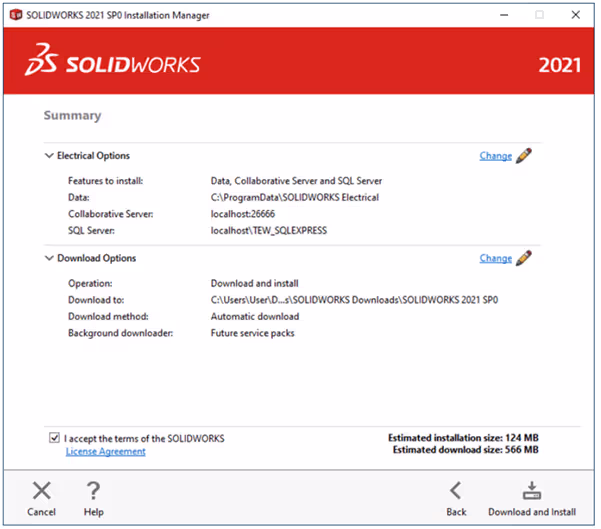Viewport: 601px width, 529px height.
Task: Click the 2021 year text in banner
Action: [559, 65]
